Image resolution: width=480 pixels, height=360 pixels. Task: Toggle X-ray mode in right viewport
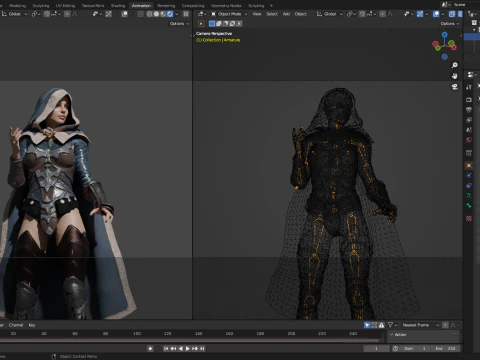[x=452, y=14]
